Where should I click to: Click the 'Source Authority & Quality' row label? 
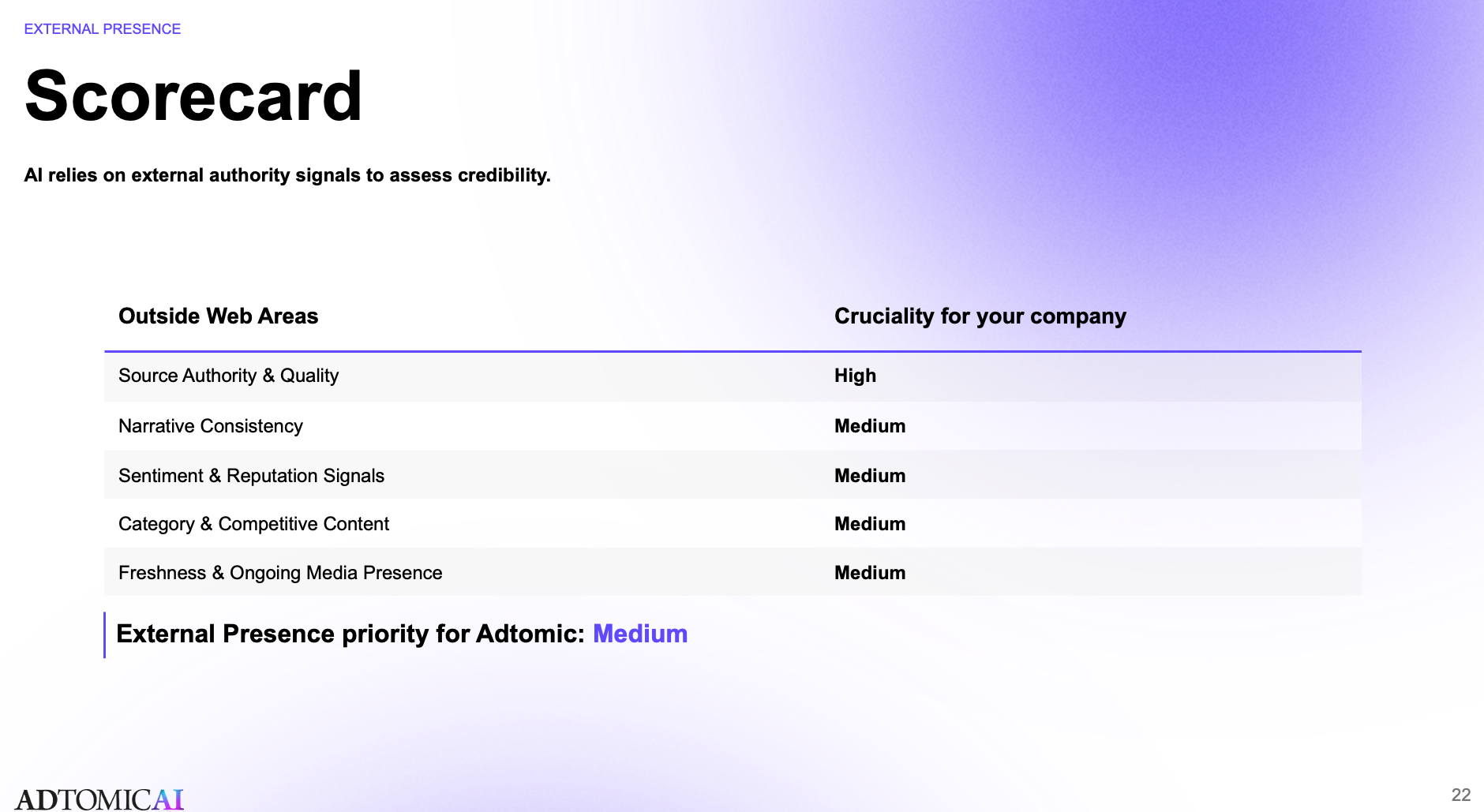(229, 376)
